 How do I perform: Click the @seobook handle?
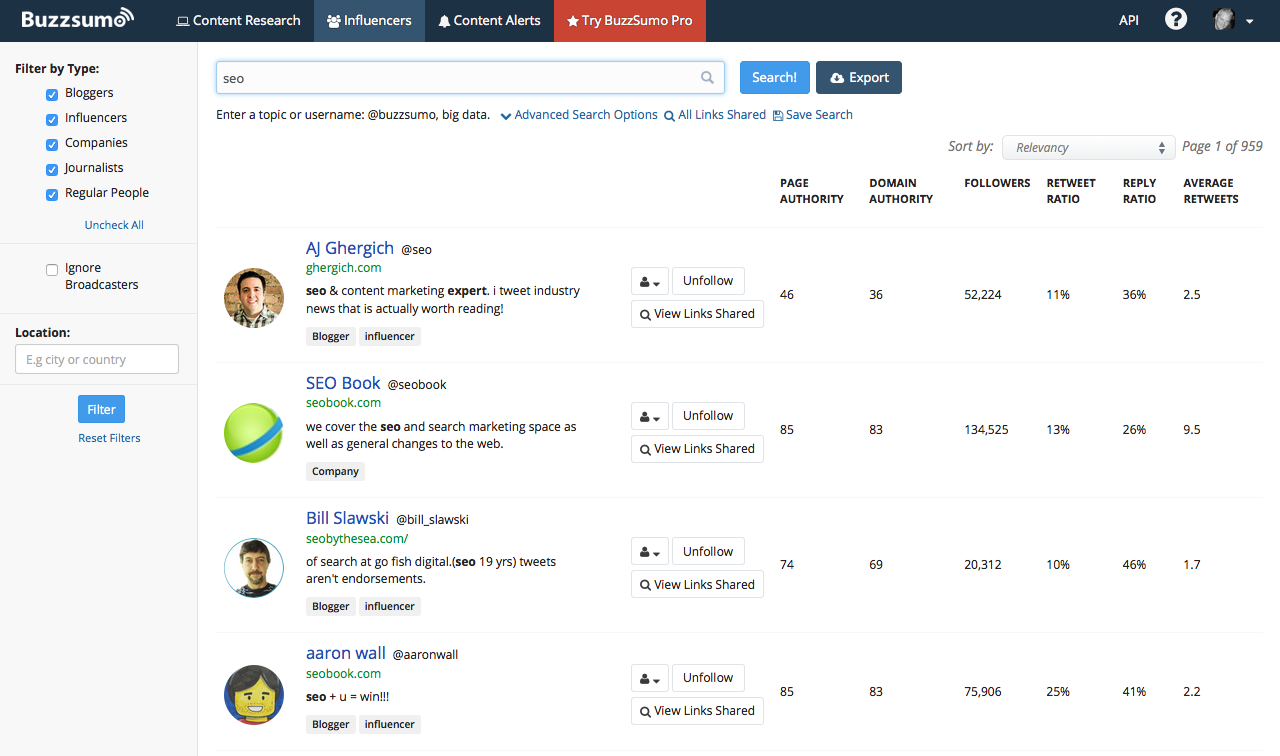pos(417,385)
